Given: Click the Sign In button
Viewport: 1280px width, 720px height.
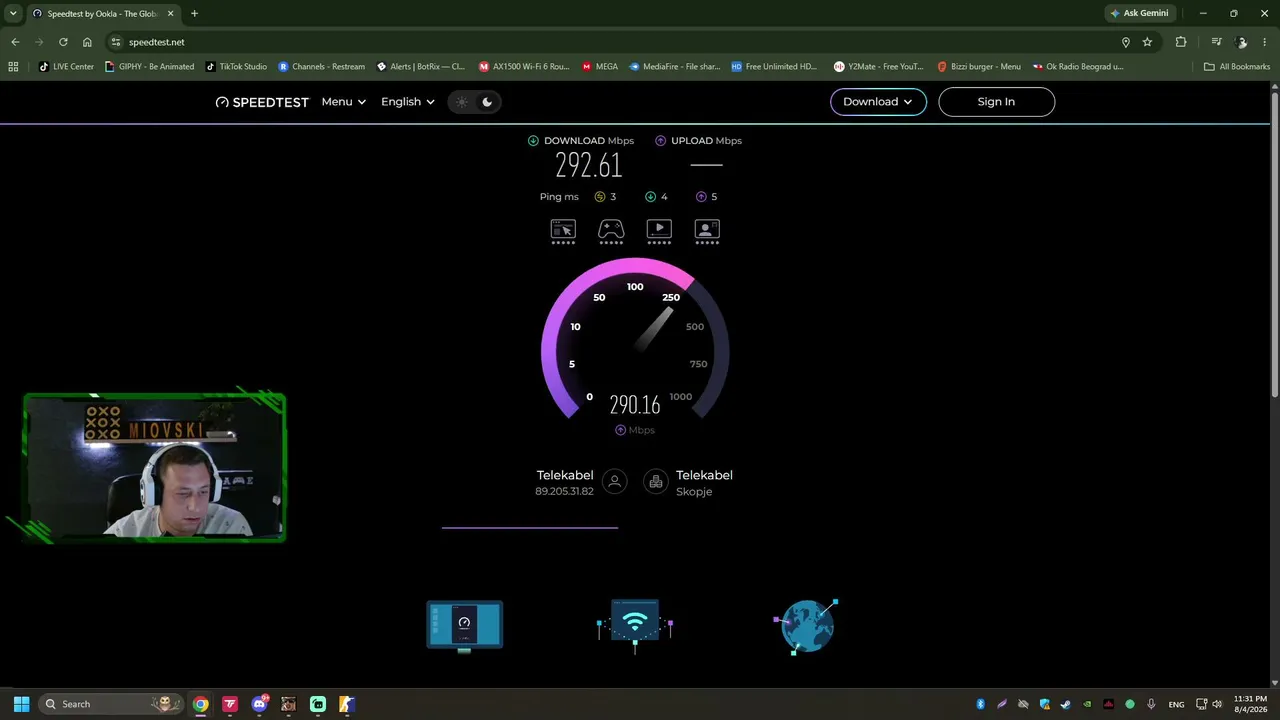Looking at the screenshot, I should 996,102.
